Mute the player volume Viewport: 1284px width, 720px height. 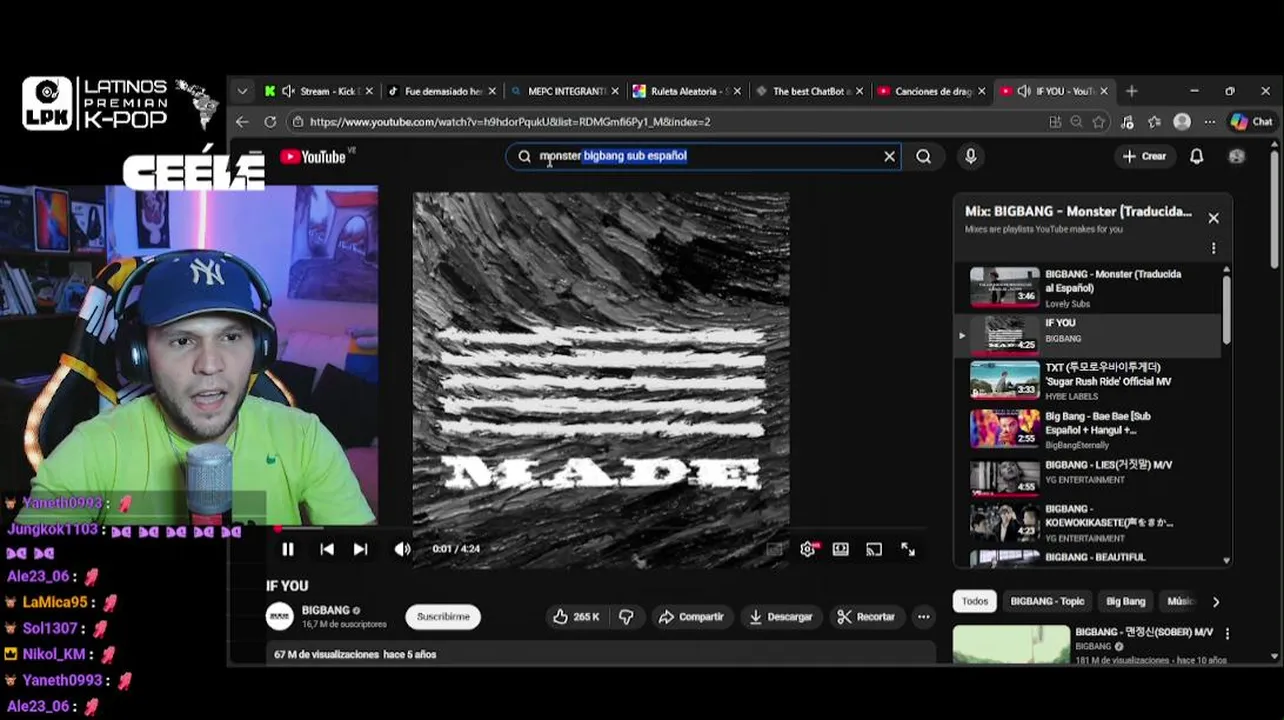402,549
